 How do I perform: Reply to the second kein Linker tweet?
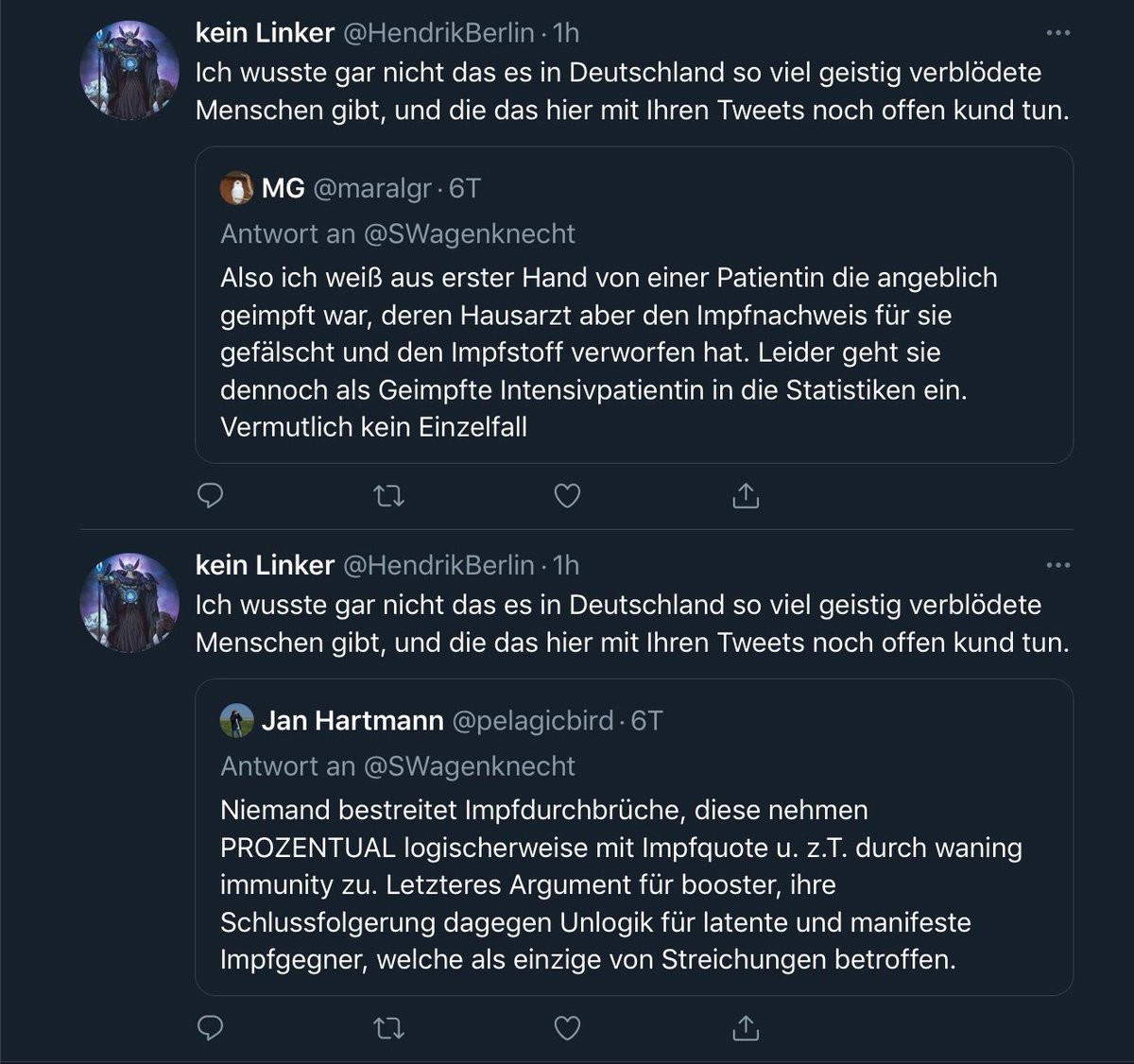210,1027
